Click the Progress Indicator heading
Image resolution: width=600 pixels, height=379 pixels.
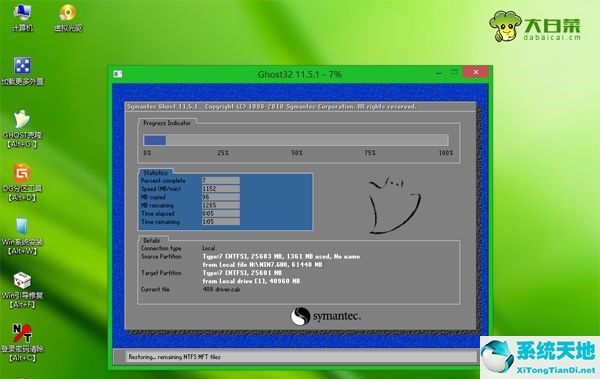167,123
